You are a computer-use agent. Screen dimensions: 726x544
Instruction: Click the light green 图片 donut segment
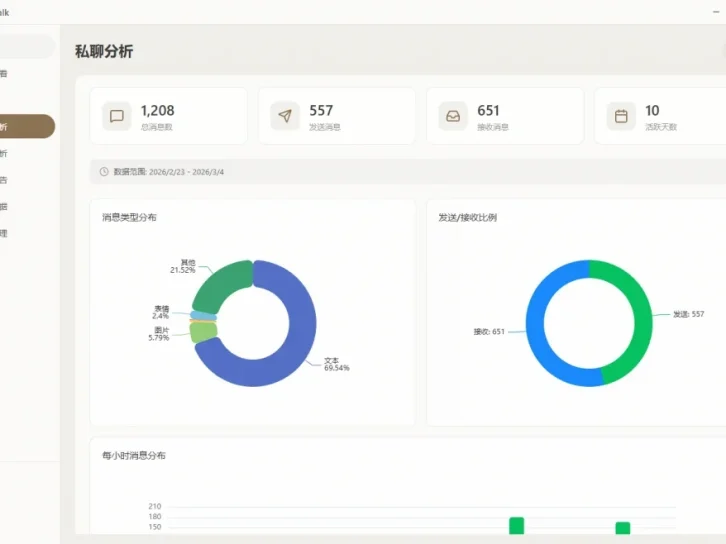coord(203,332)
